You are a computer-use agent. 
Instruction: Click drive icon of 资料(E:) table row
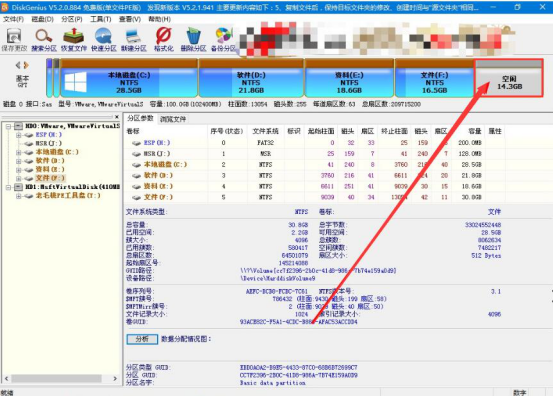pos(136,186)
